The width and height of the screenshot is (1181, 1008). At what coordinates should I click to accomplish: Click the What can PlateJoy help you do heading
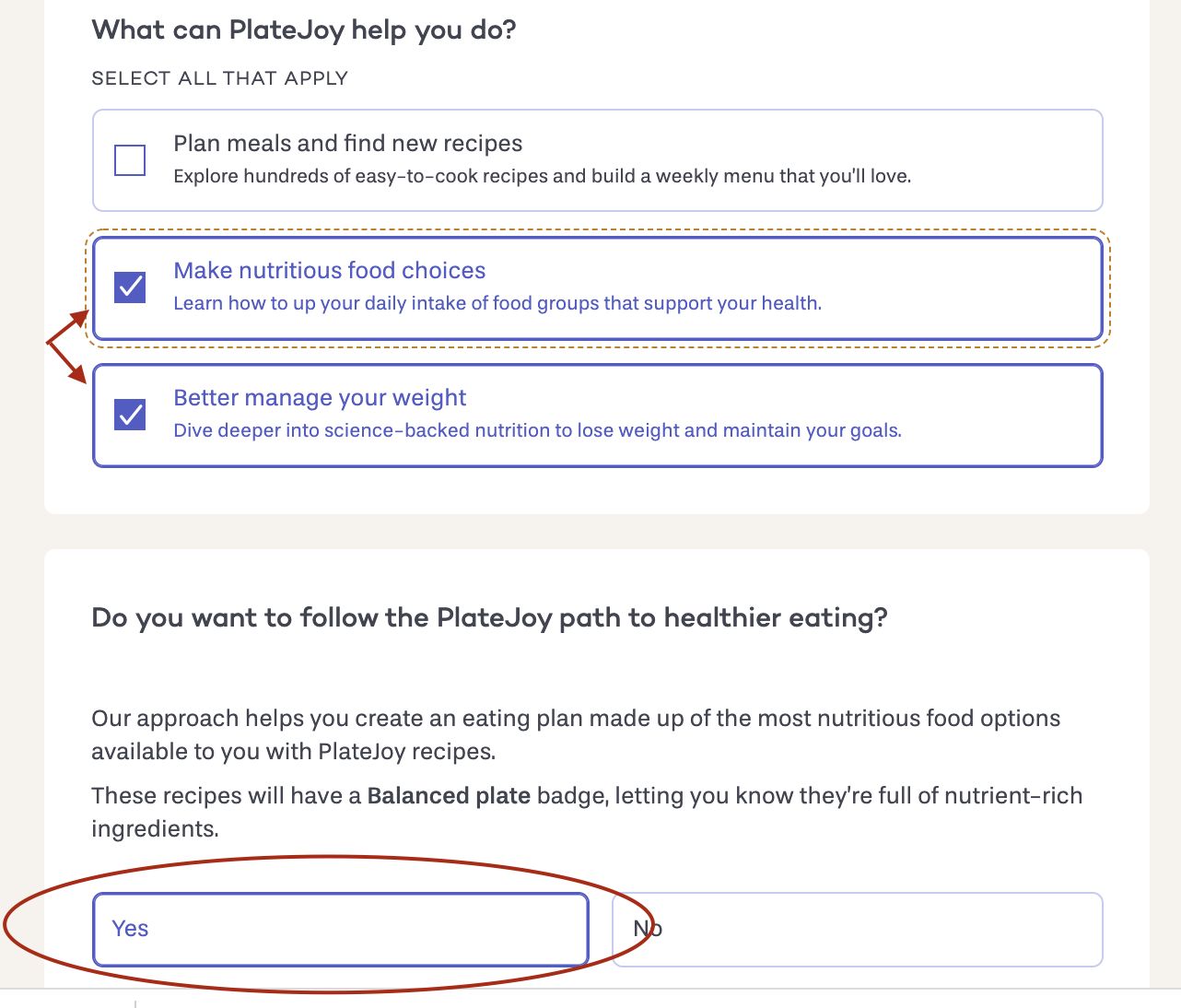click(304, 29)
